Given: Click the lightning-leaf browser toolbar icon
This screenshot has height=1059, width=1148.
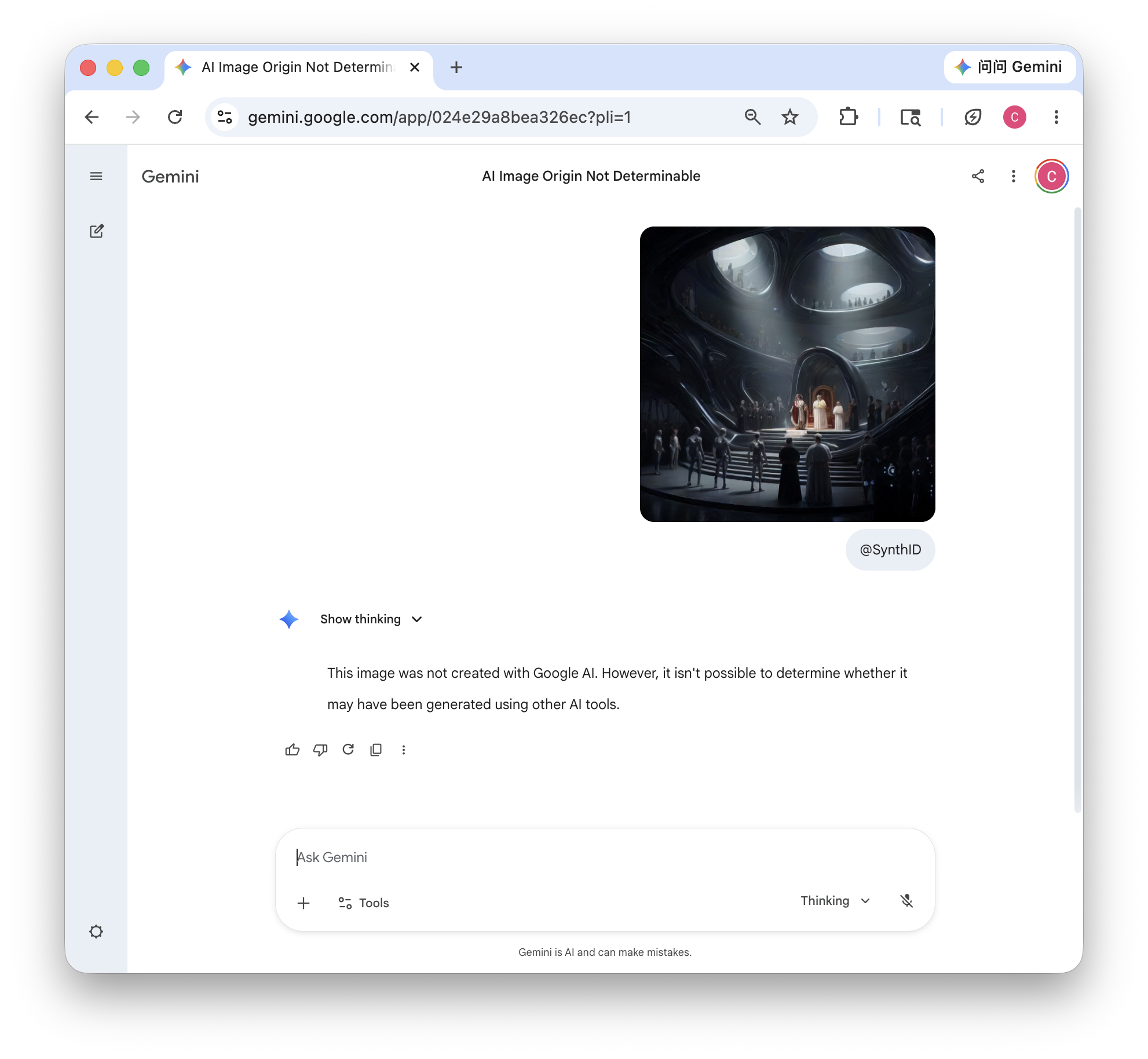Looking at the screenshot, I should [973, 117].
